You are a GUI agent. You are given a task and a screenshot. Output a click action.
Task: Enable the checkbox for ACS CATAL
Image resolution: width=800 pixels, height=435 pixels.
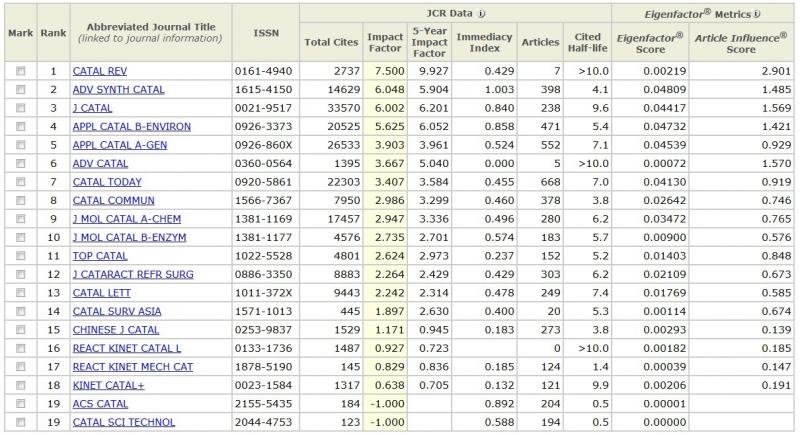pyautogui.click(x=21, y=403)
